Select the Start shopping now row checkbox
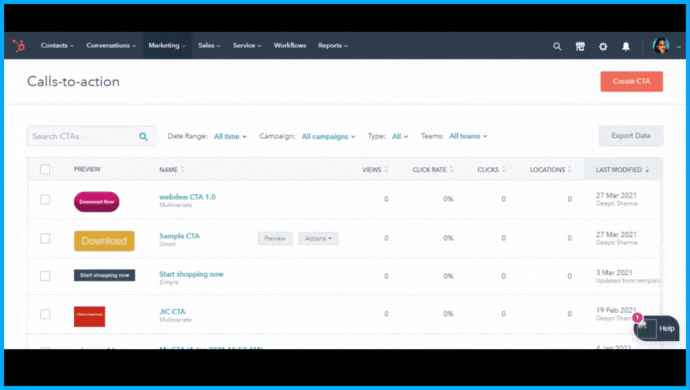Viewport: 690px width, 390px height. click(x=45, y=276)
